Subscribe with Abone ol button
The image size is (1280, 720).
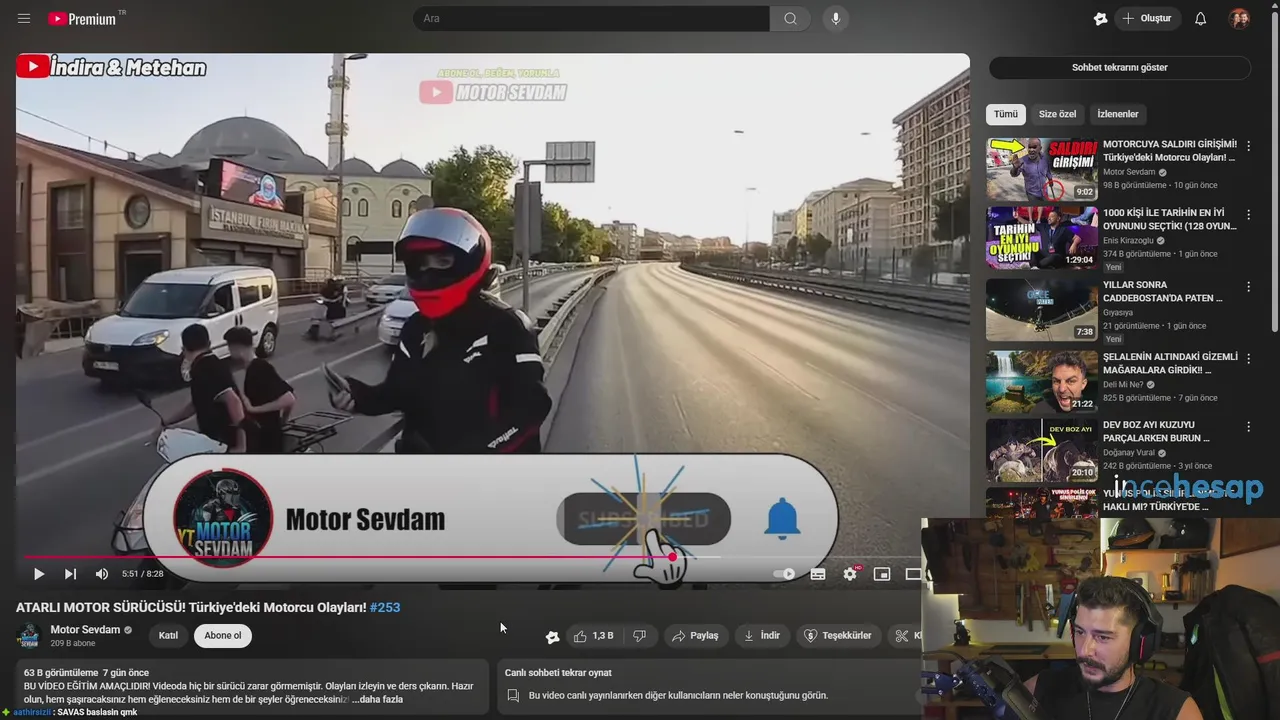pyautogui.click(x=223, y=636)
